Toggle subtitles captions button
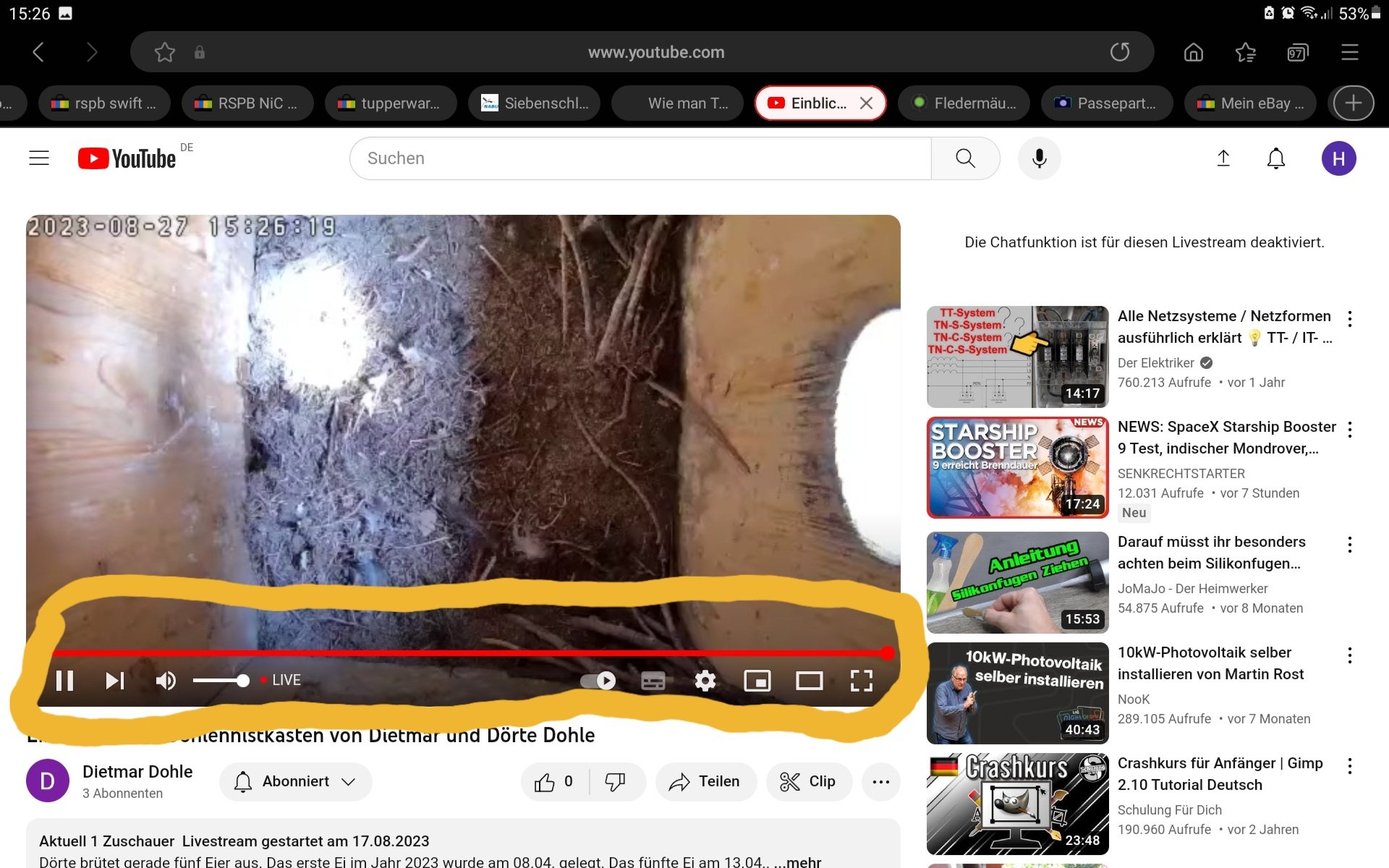The width and height of the screenshot is (1389, 868). [653, 681]
